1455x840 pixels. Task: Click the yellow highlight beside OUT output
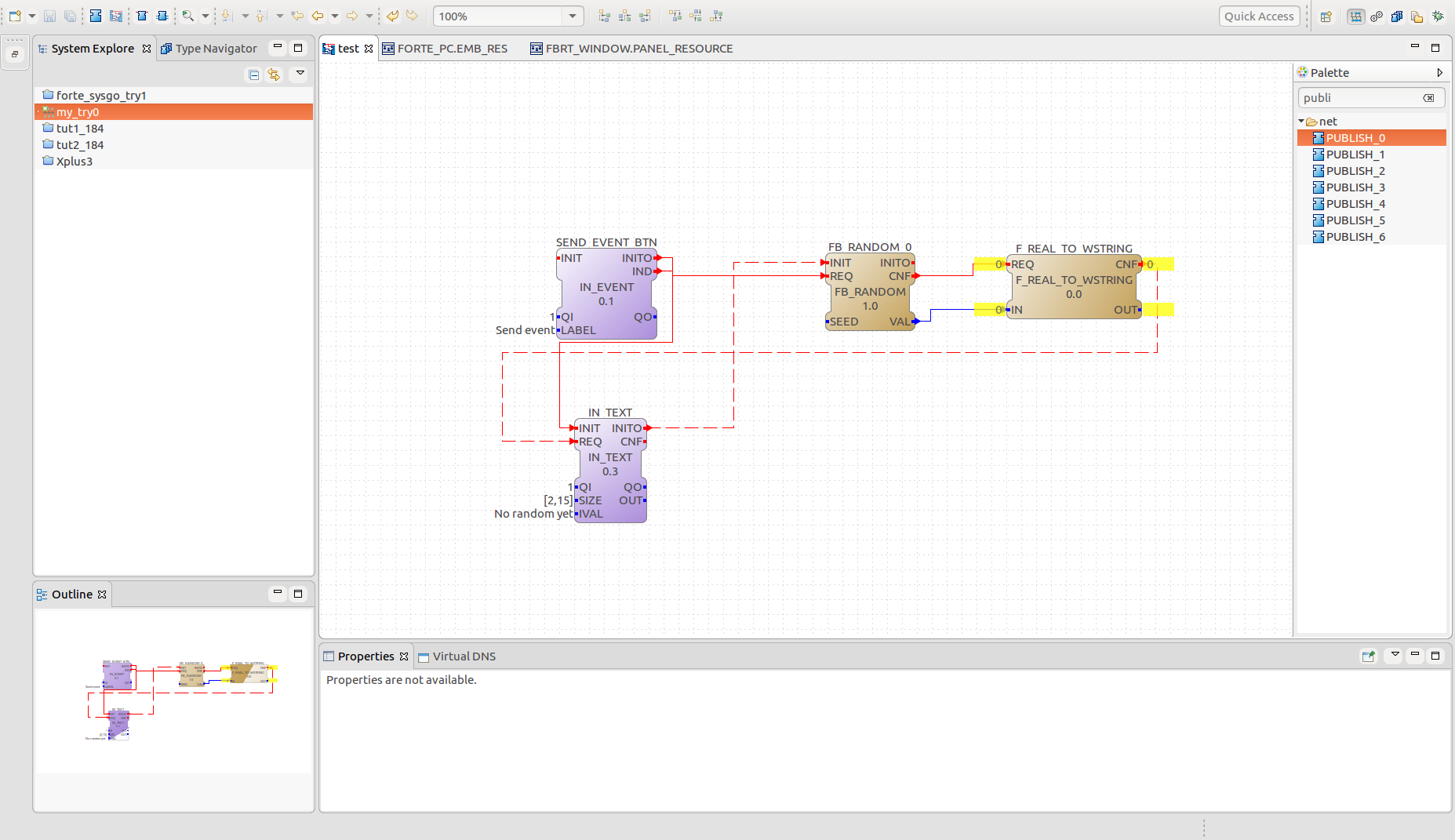pyautogui.click(x=1159, y=310)
